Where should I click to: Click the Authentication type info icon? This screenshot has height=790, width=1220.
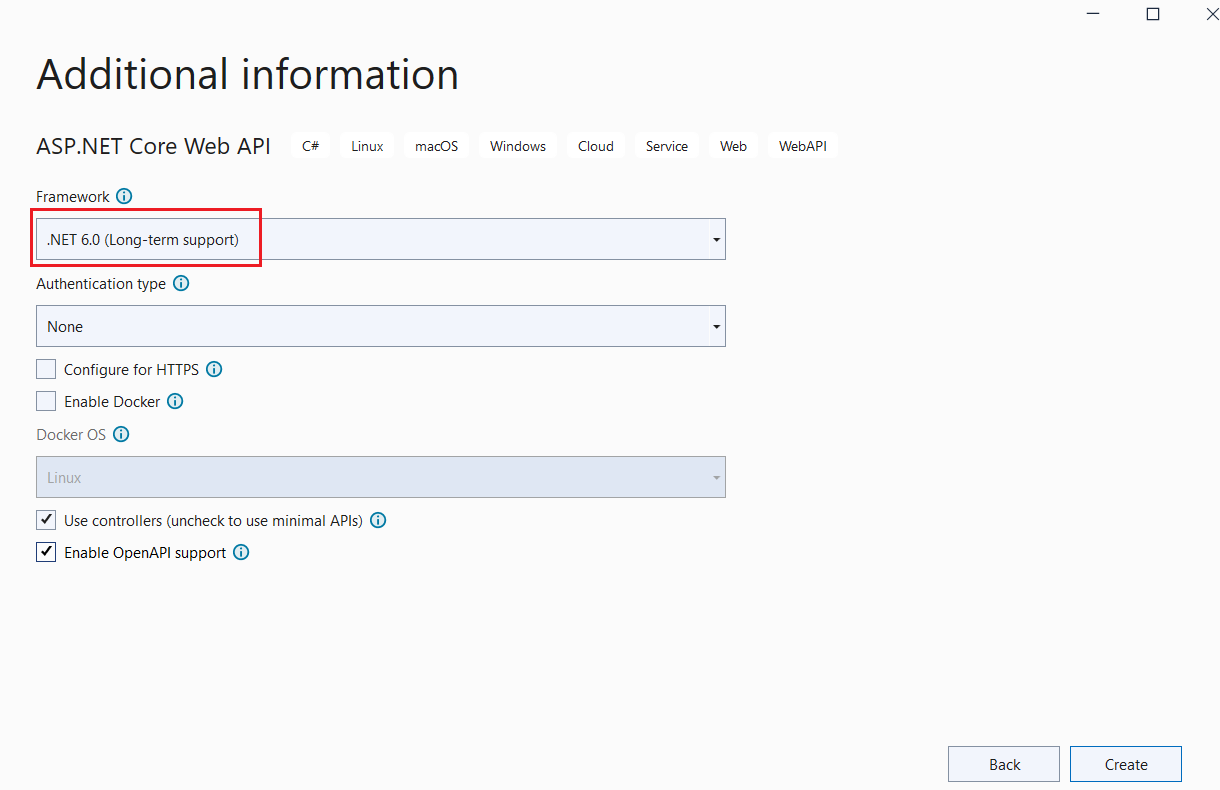181,283
